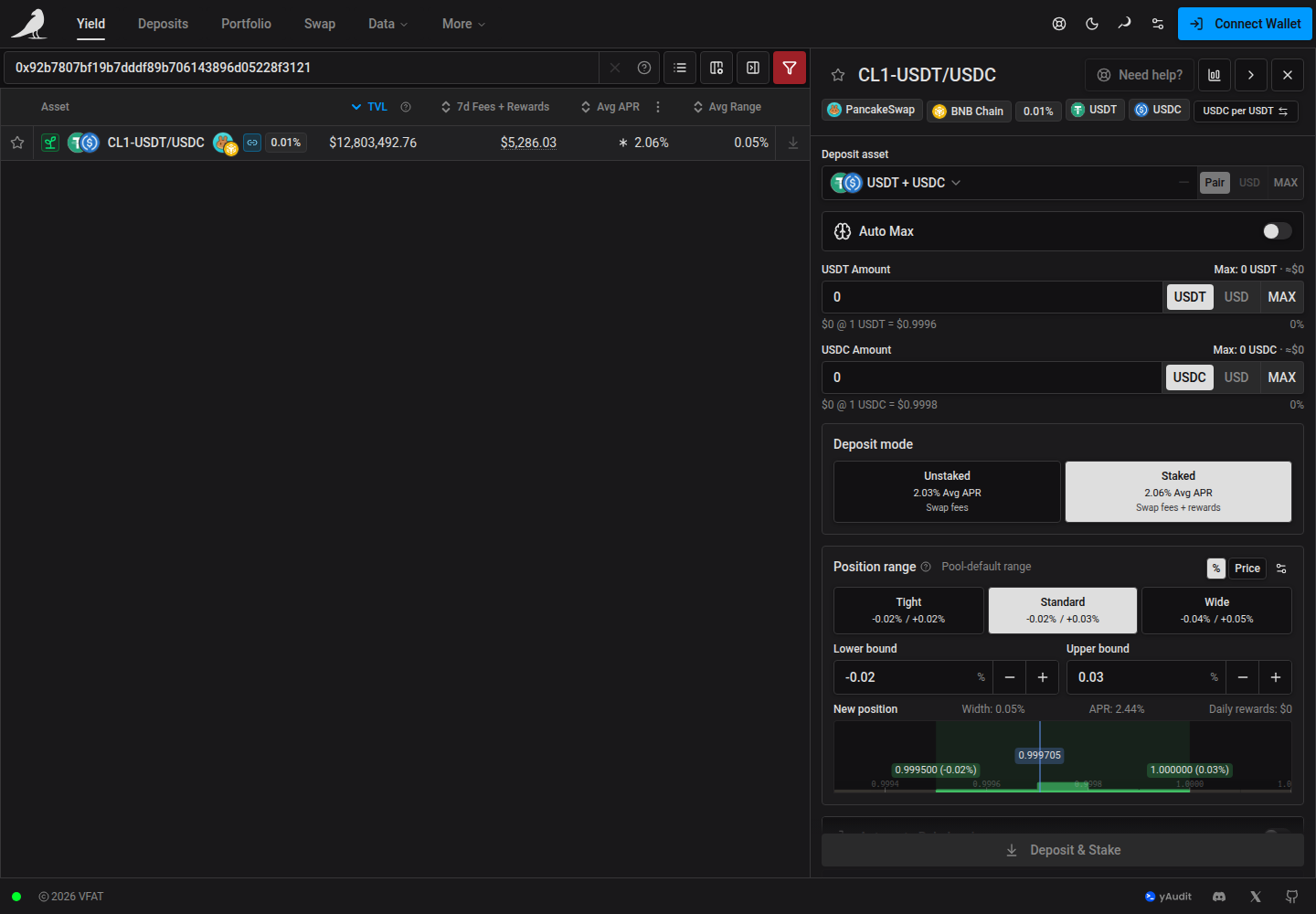1316x914 pixels.
Task: Click deposit arrow icon in table row
Action: coord(793,143)
